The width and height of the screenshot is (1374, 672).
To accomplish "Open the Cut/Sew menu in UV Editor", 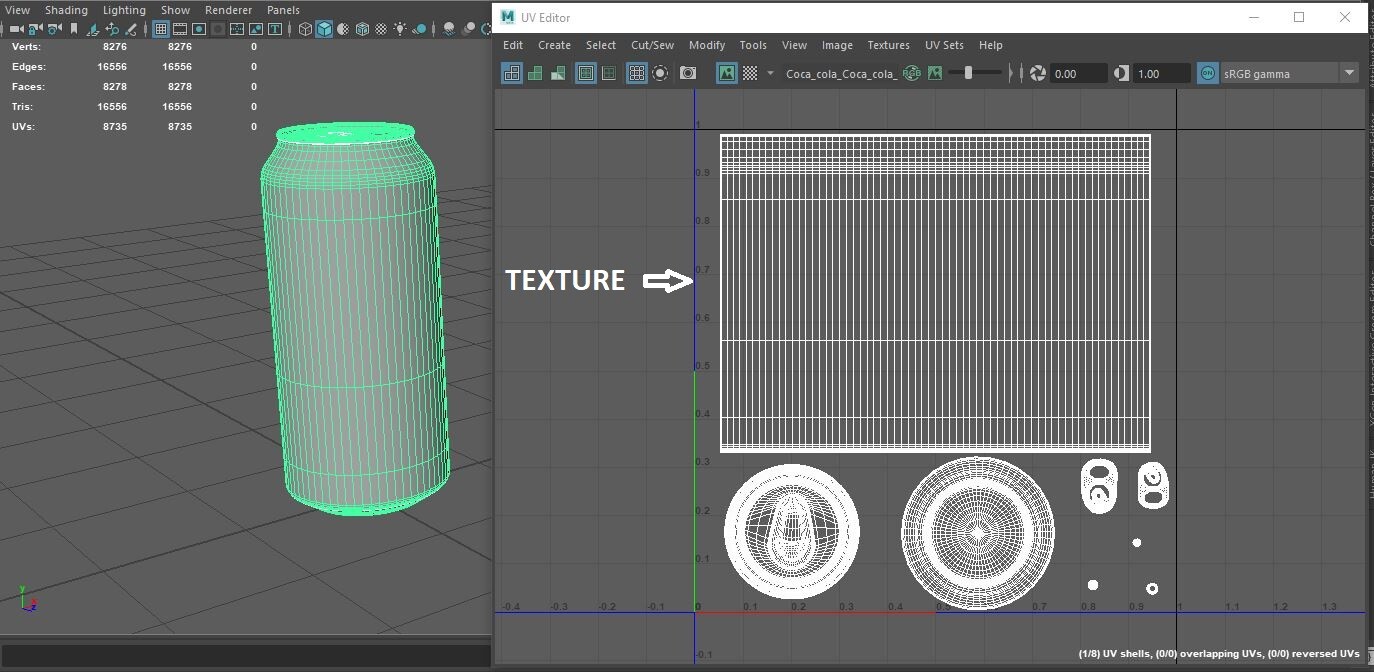I will point(652,45).
